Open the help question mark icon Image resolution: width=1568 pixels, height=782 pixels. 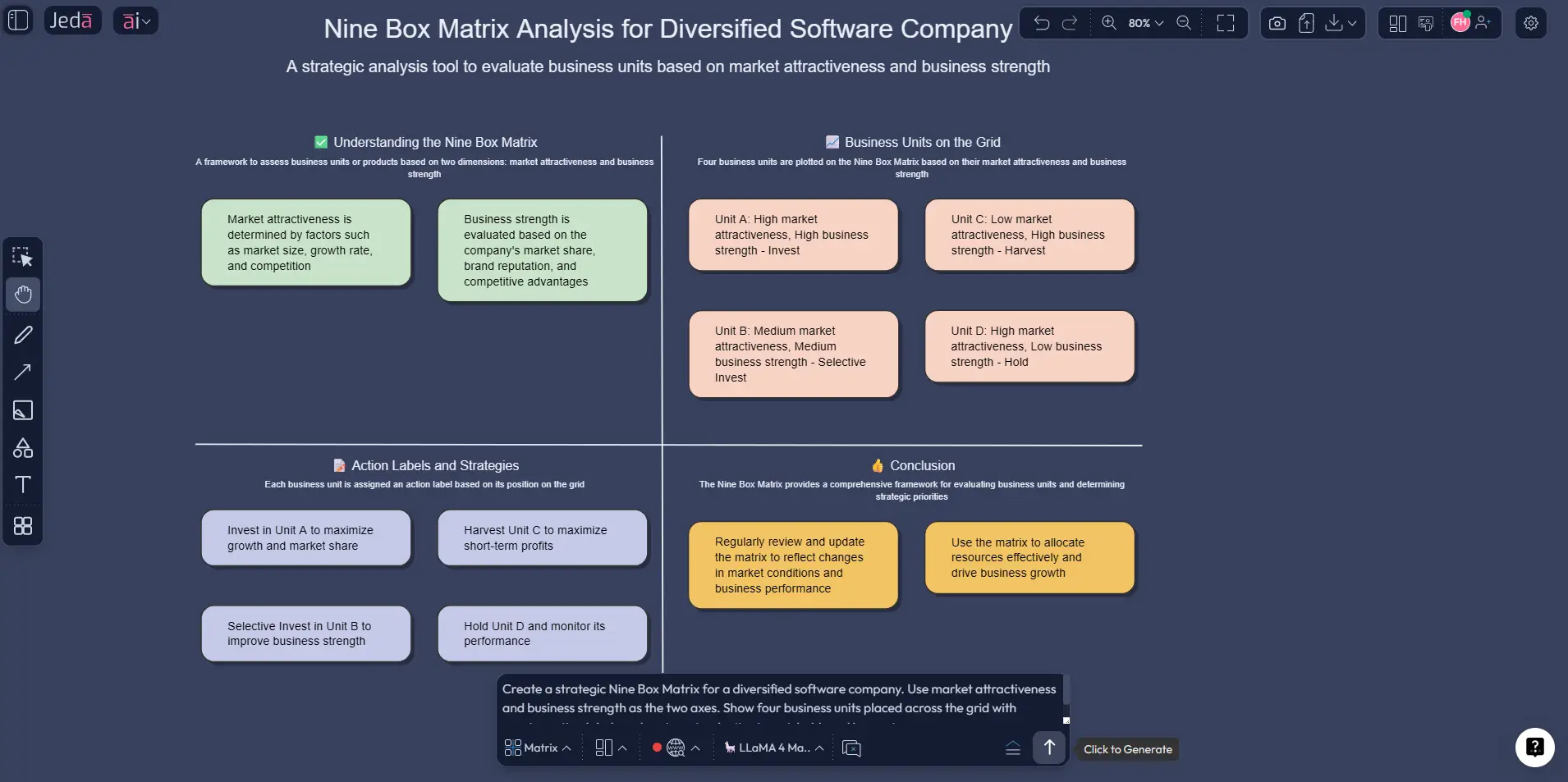coord(1534,747)
